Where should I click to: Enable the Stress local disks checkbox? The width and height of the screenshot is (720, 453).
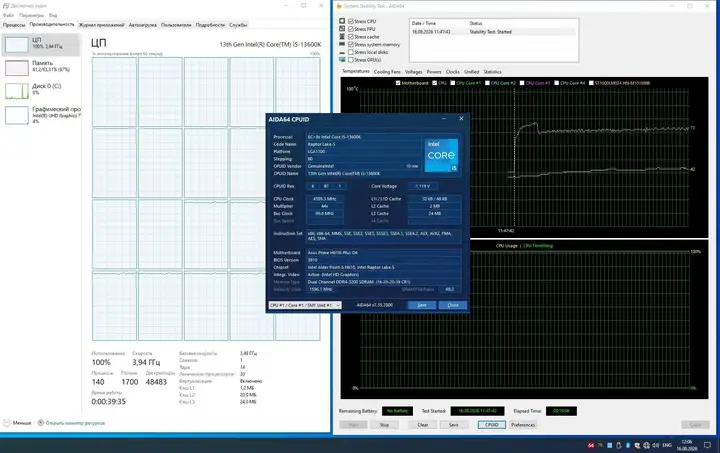tap(351, 52)
